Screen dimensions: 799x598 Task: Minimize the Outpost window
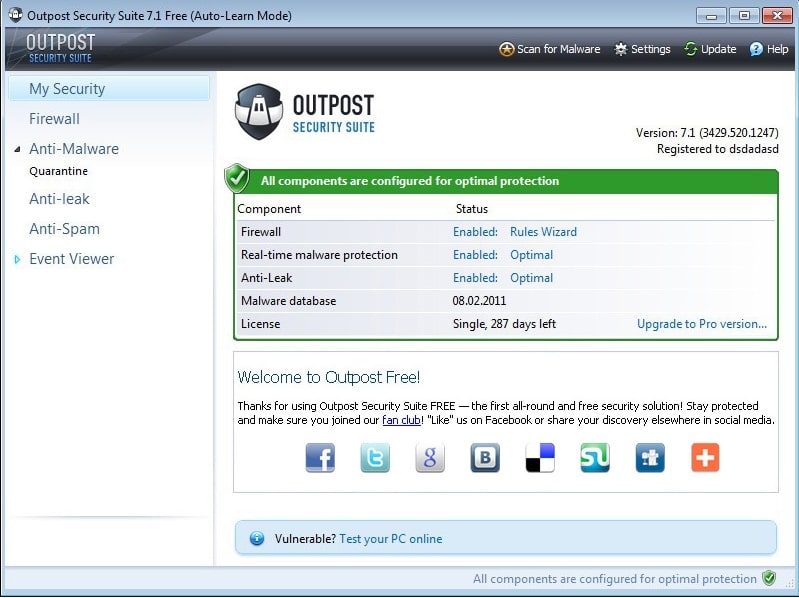point(711,15)
